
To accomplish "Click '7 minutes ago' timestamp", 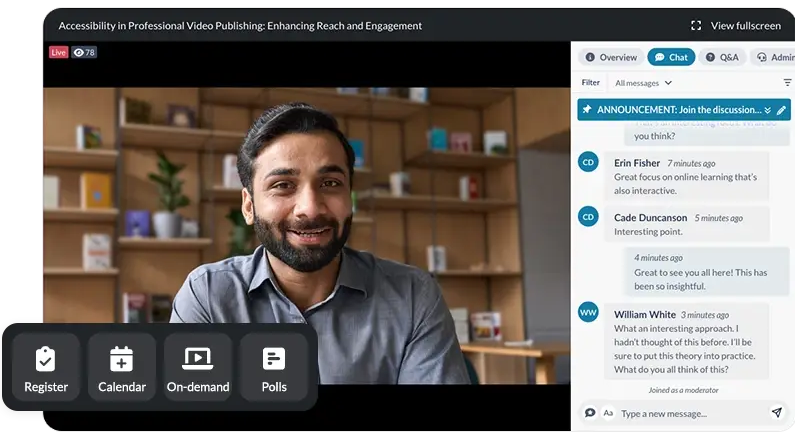I will [x=691, y=164].
